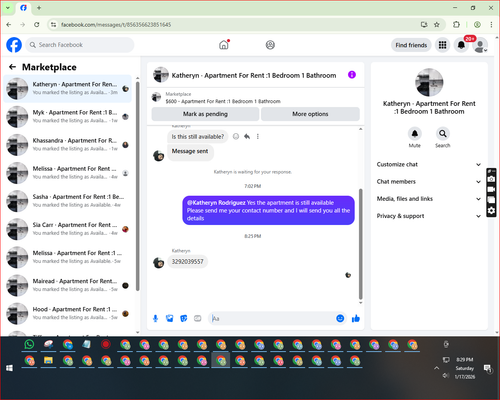Click the chat messages vertical scrollbar
Viewport: 500px width, 400px height.
(360, 244)
